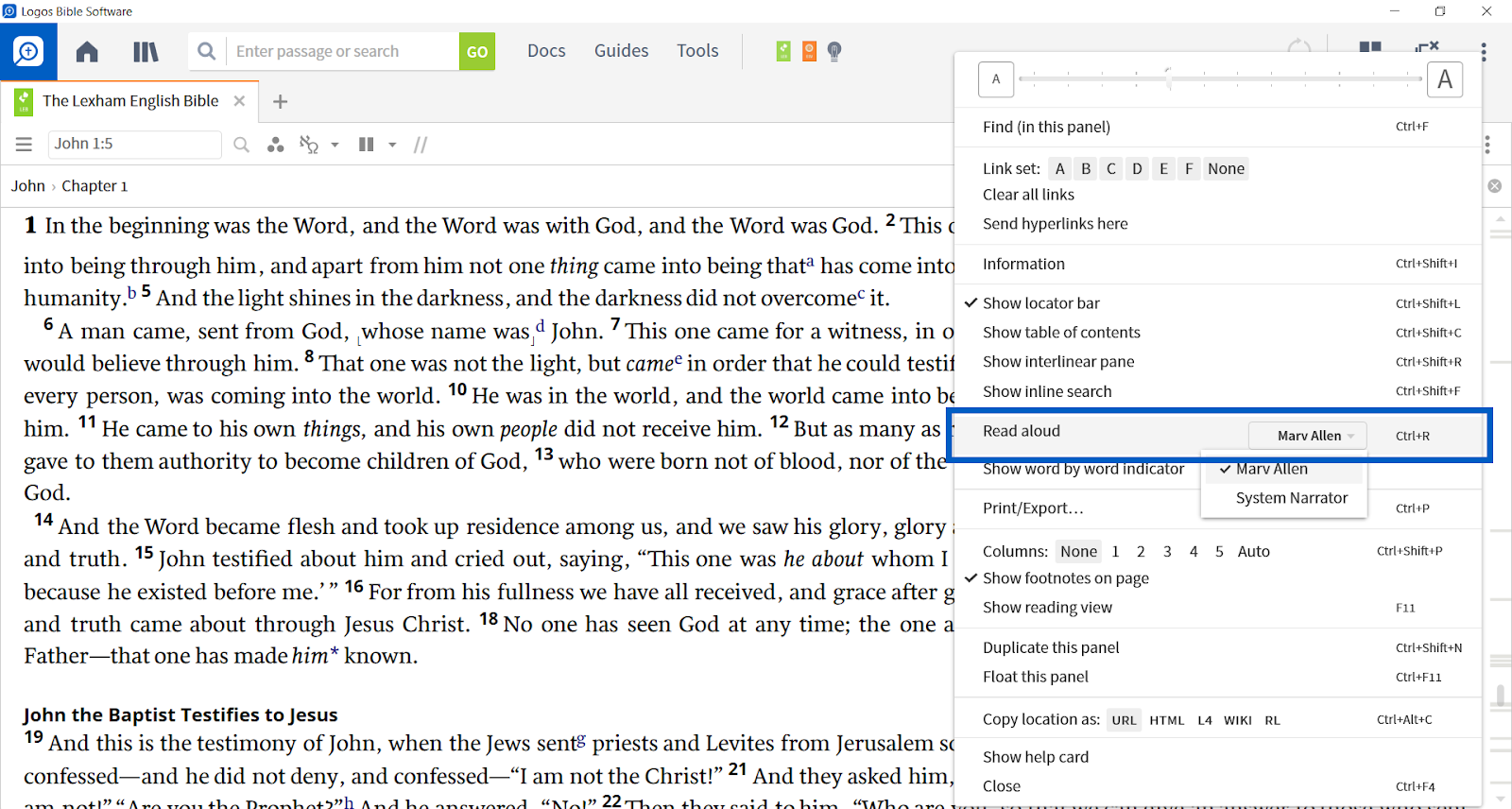Set link set to None
This screenshot has height=809, width=1512.
click(1226, 169)
